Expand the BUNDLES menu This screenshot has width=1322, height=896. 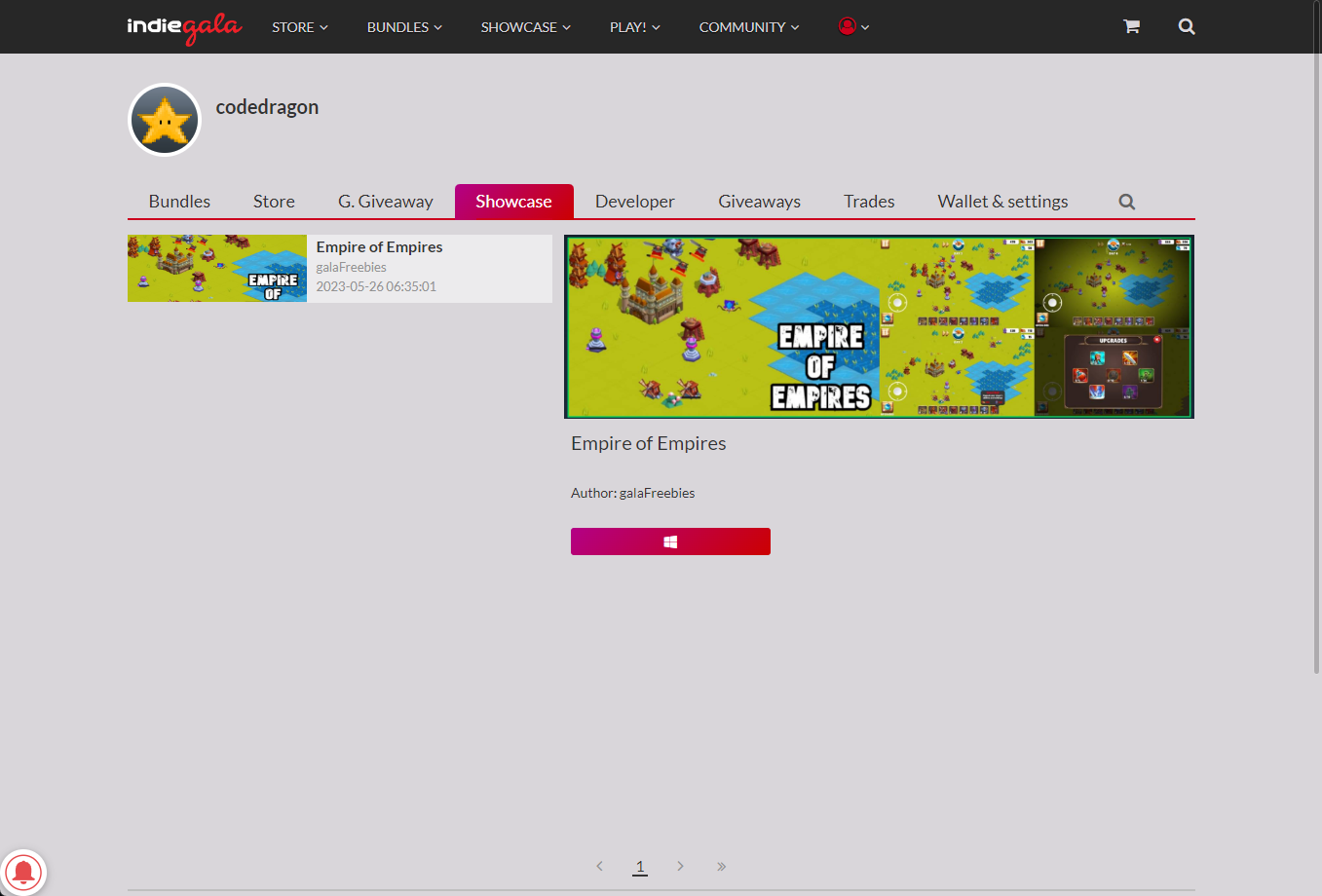click(404, 27)
